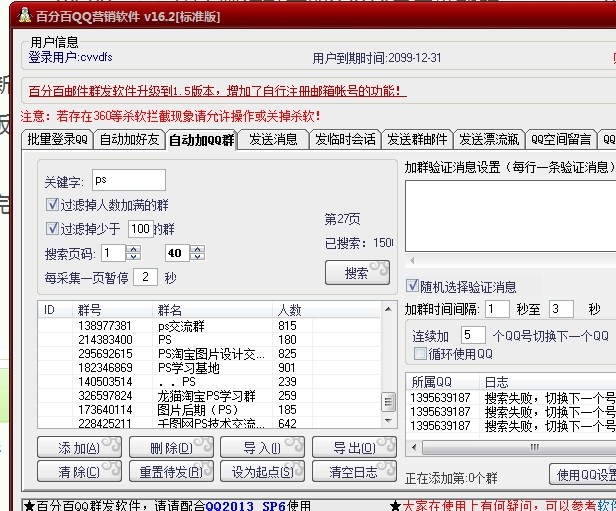Click the 加群验证消息 text area
Screen dimensions: 616x511
[x=510, y=216]
